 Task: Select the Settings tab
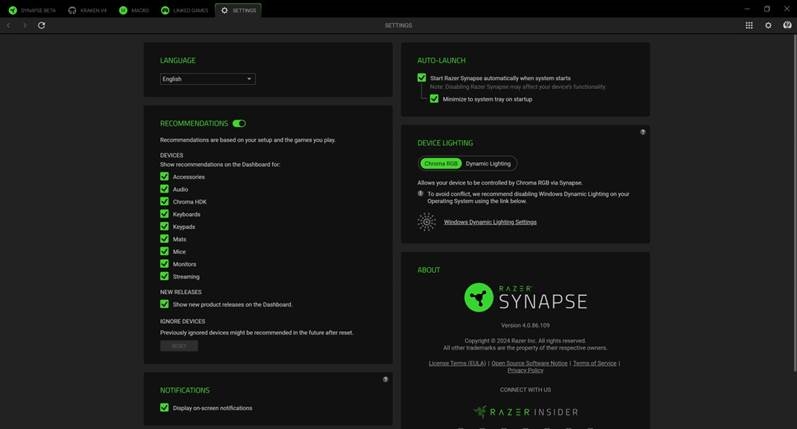pyautogui.click(x=238, y=10)
